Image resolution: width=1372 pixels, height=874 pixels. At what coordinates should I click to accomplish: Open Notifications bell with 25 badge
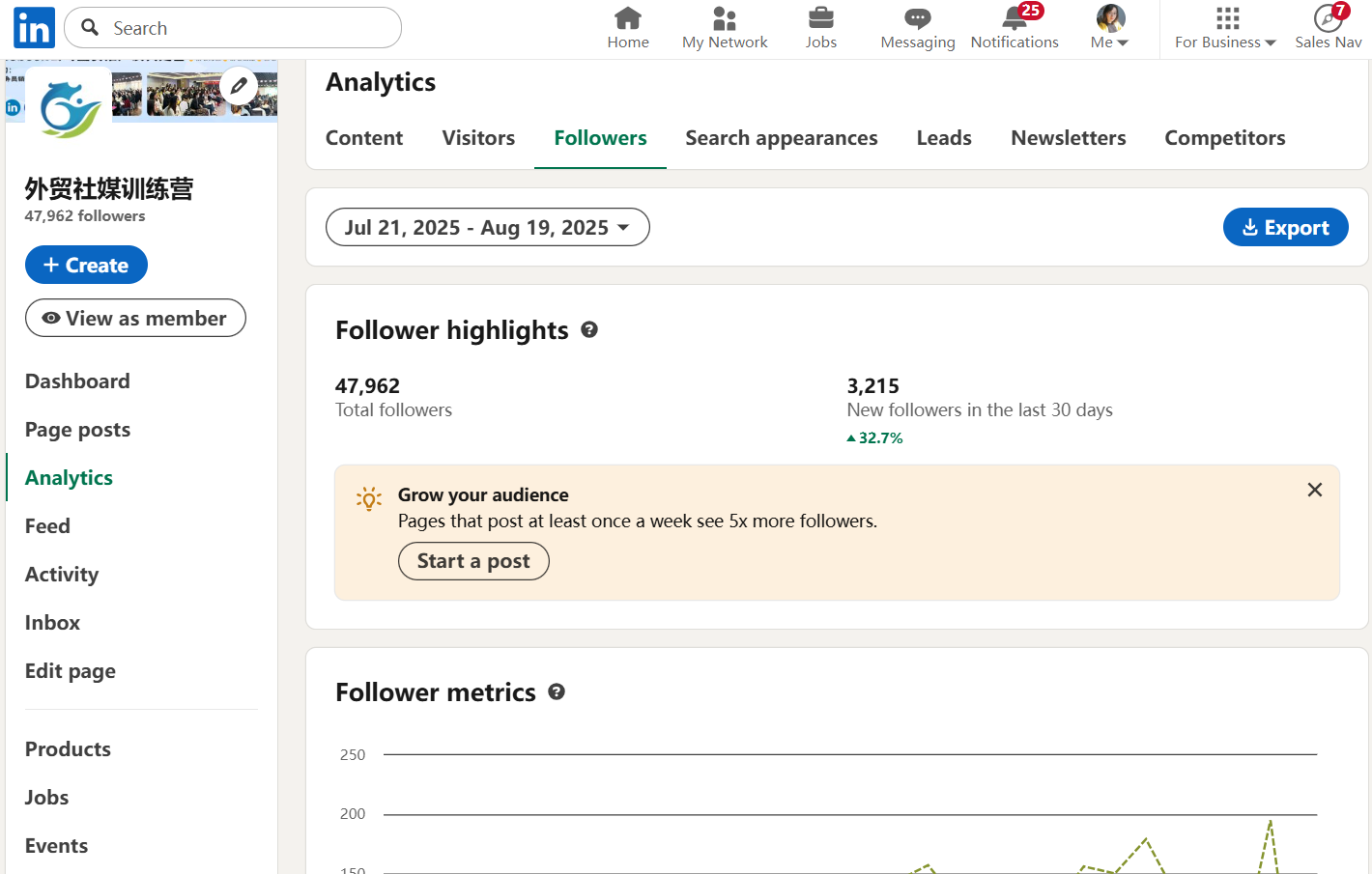1015,18
